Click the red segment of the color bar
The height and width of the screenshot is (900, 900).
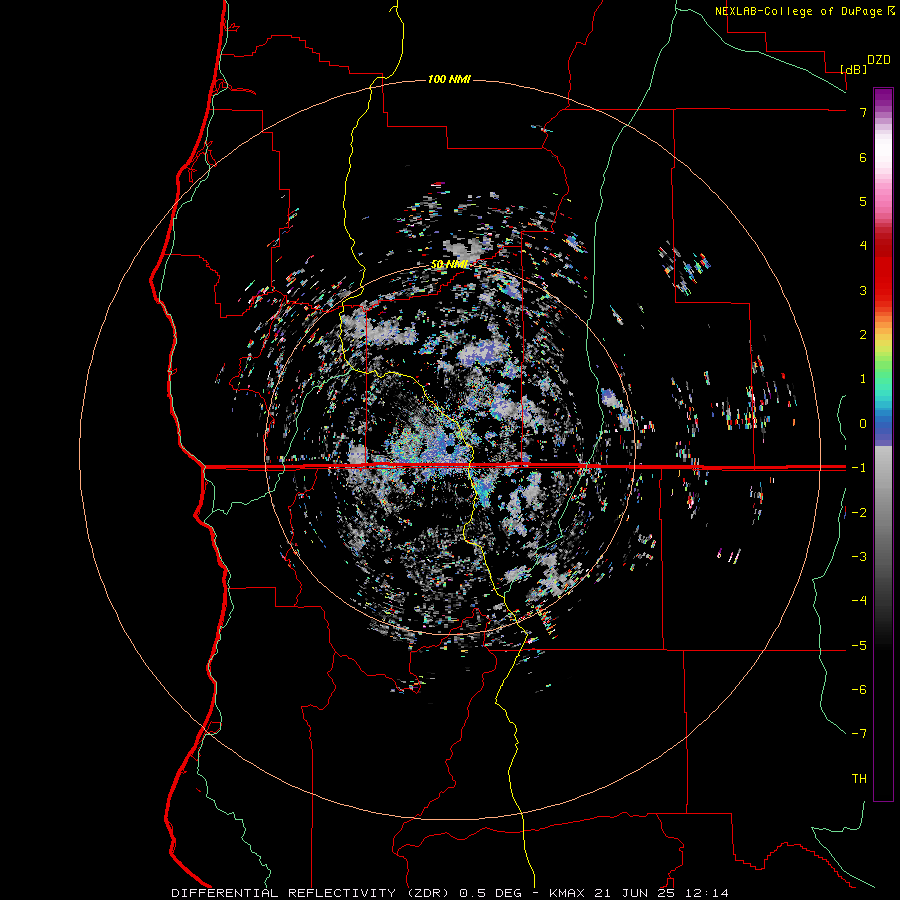[883, 276]
